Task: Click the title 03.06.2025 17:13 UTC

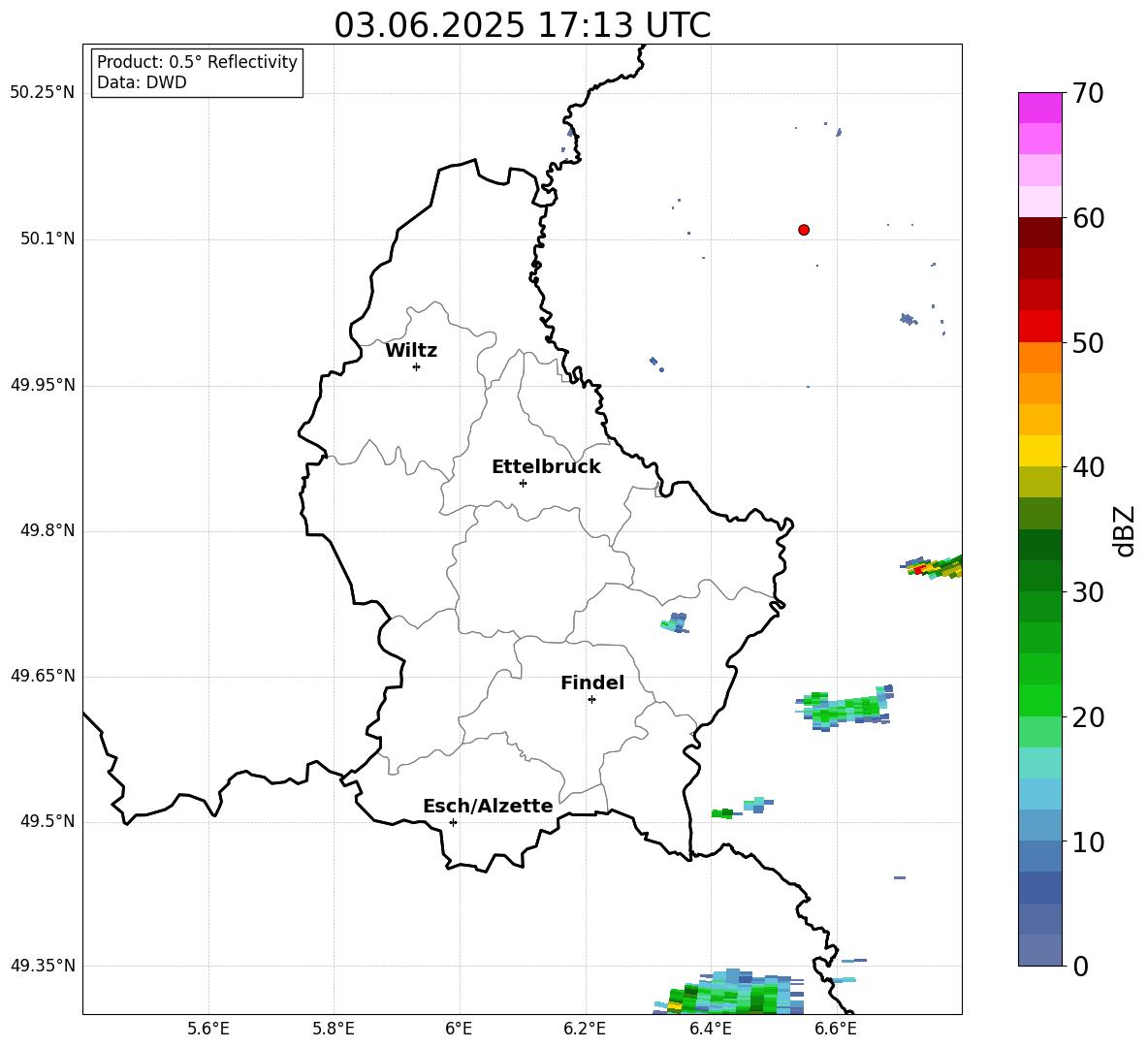Action: 522,25
